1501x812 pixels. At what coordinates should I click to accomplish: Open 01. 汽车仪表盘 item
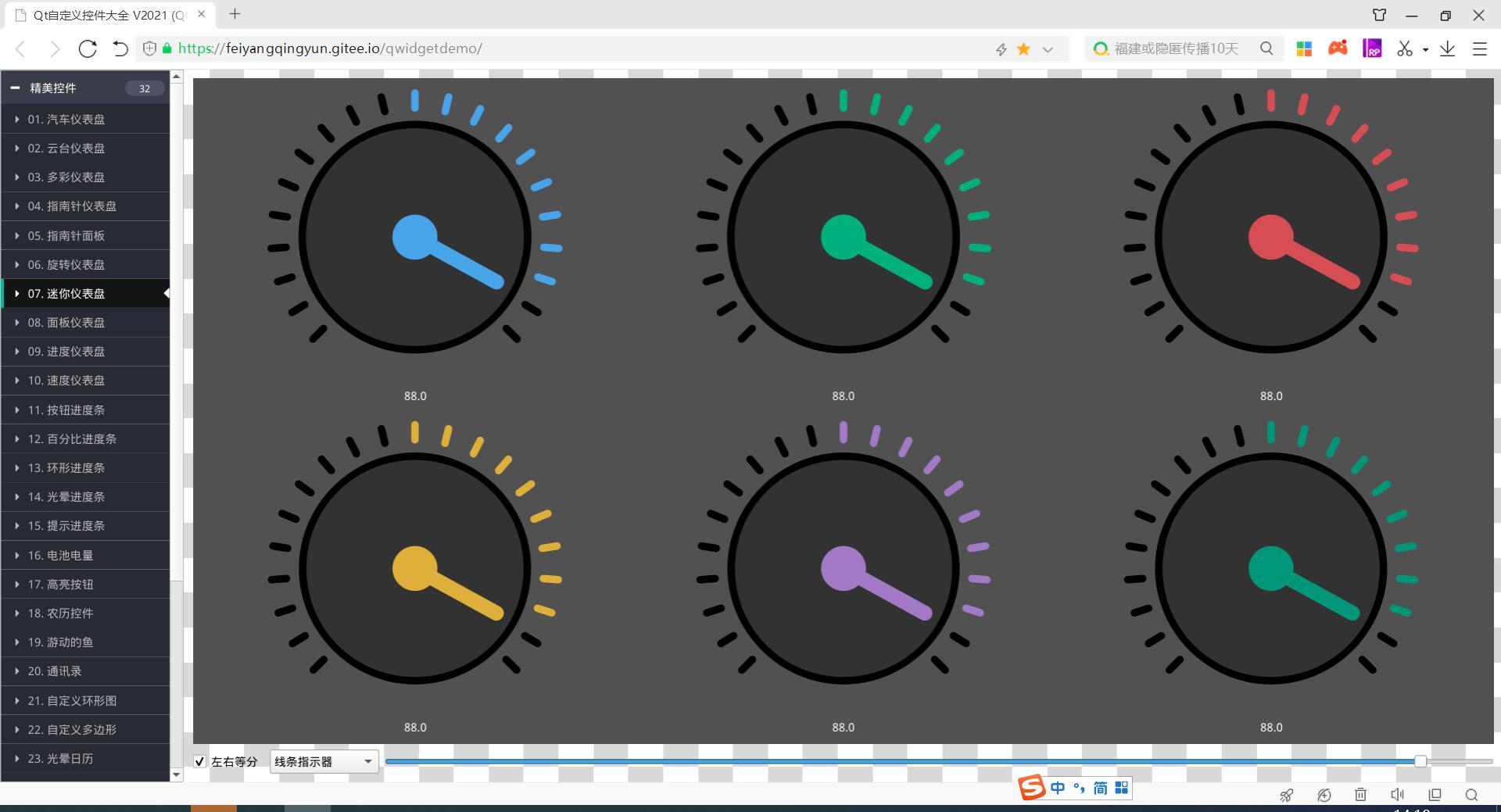click(x=85, y=119)
